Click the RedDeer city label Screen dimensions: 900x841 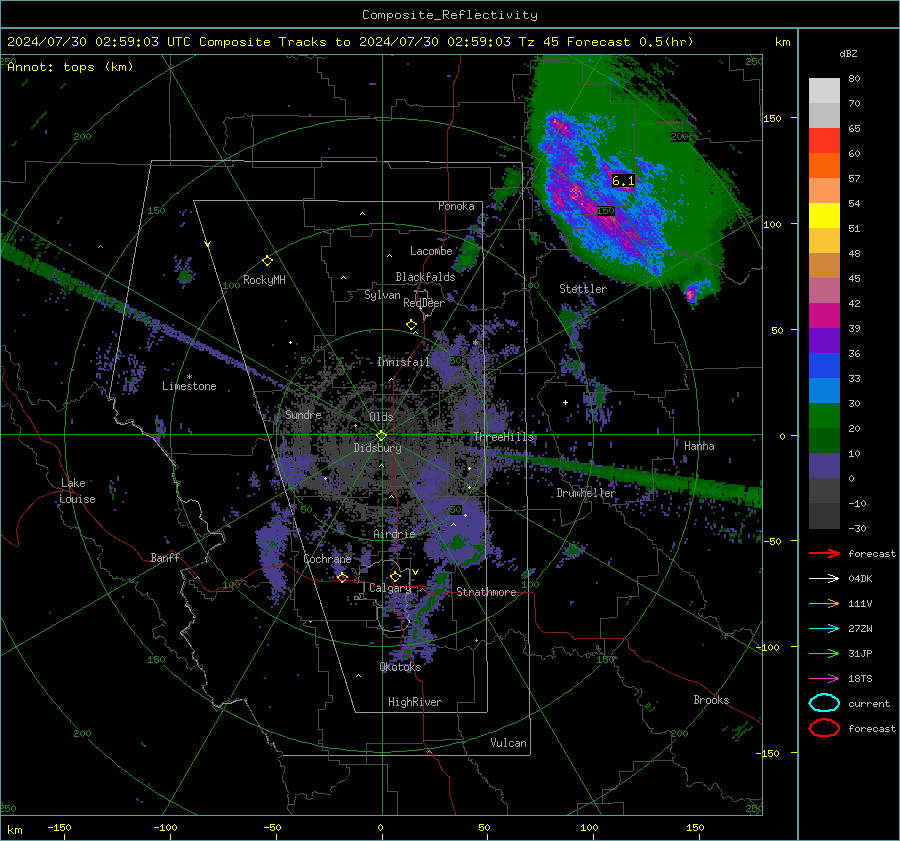point(424,303)
